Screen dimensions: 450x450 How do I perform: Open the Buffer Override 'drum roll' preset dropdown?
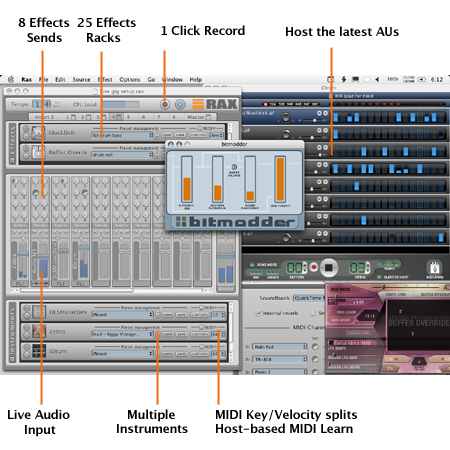click(122, 155)
